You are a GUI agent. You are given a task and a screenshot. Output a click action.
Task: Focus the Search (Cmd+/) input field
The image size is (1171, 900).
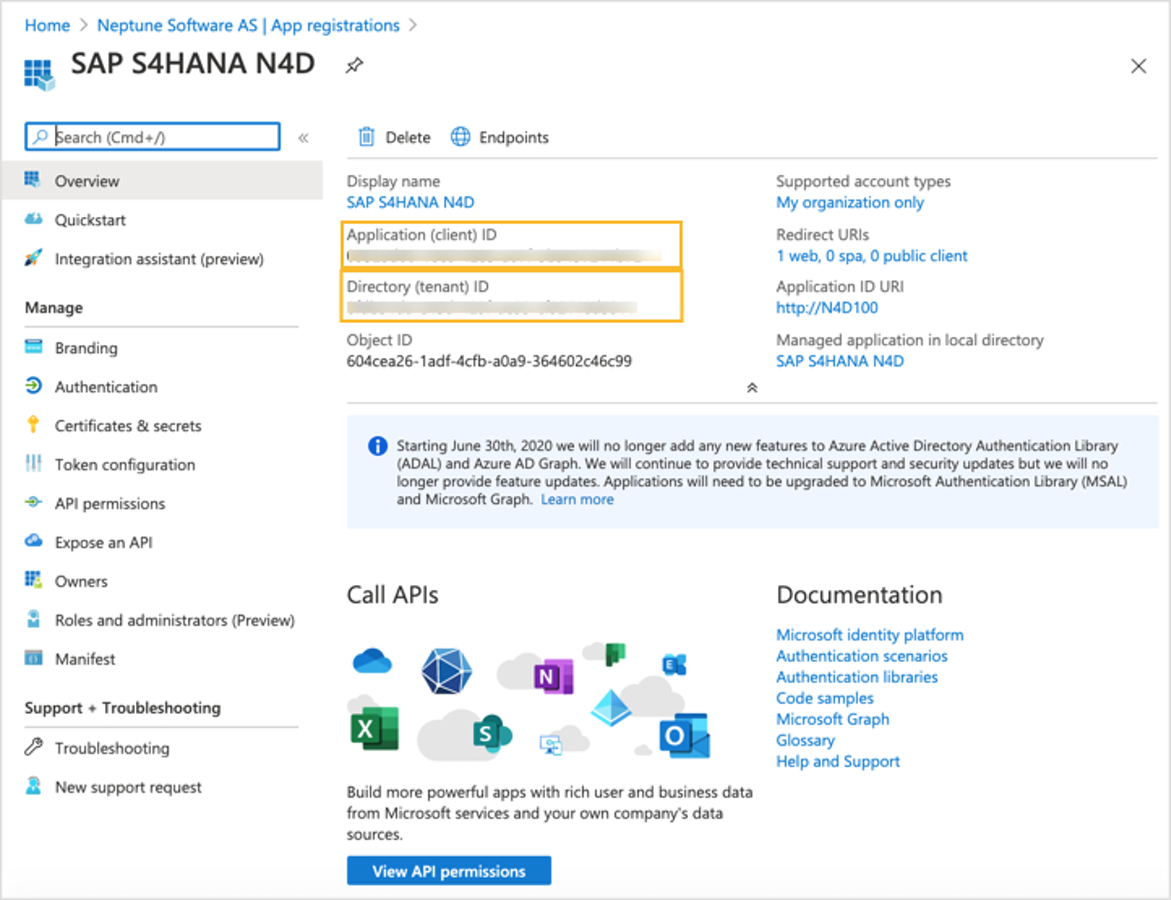(x=165, y=137)
